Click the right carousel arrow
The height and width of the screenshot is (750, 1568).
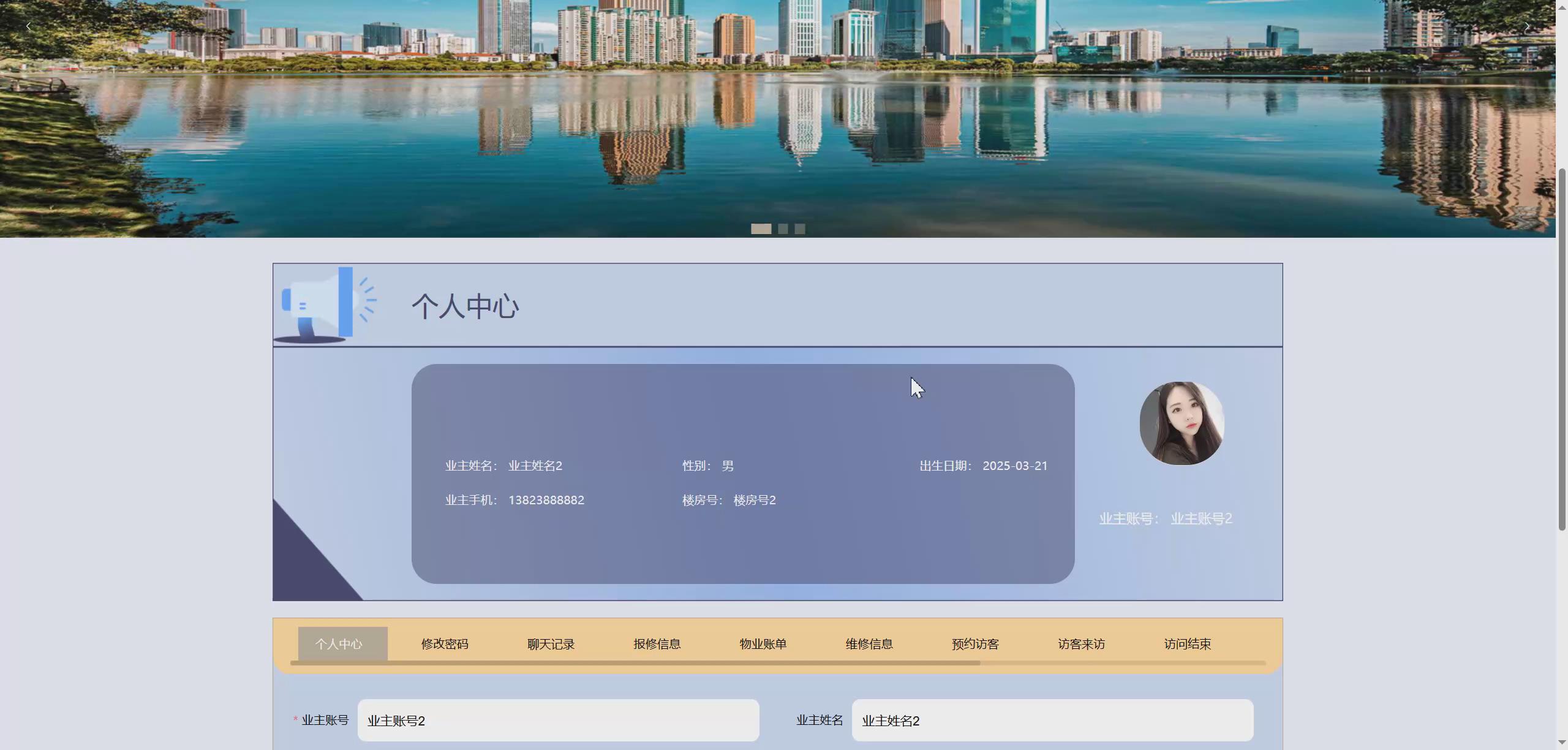coord(1526,26)
